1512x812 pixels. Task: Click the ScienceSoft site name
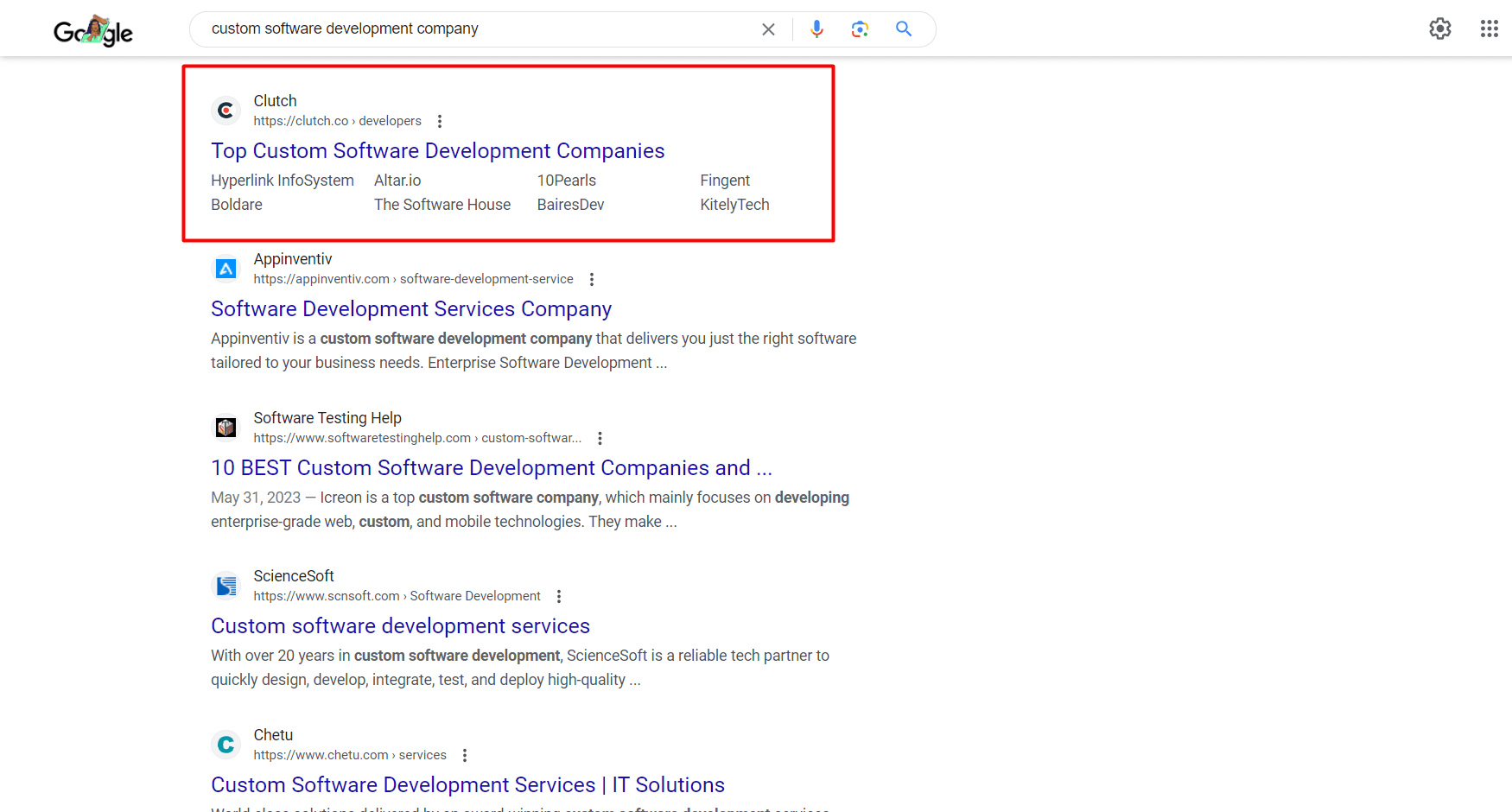coord(294,576)
